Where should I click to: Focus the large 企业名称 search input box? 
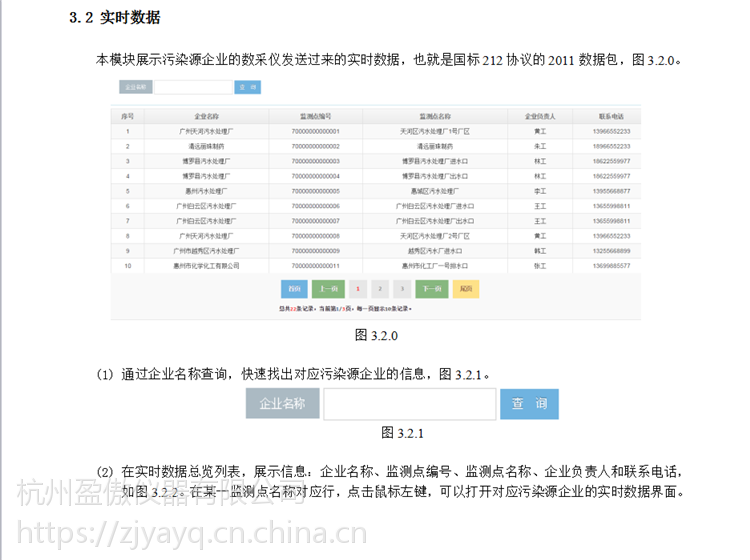[409, 404]
